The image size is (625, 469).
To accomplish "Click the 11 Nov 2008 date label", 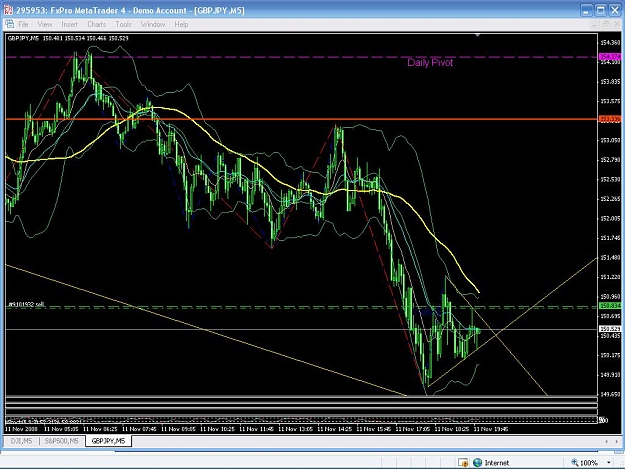I will tap(22, 429).
